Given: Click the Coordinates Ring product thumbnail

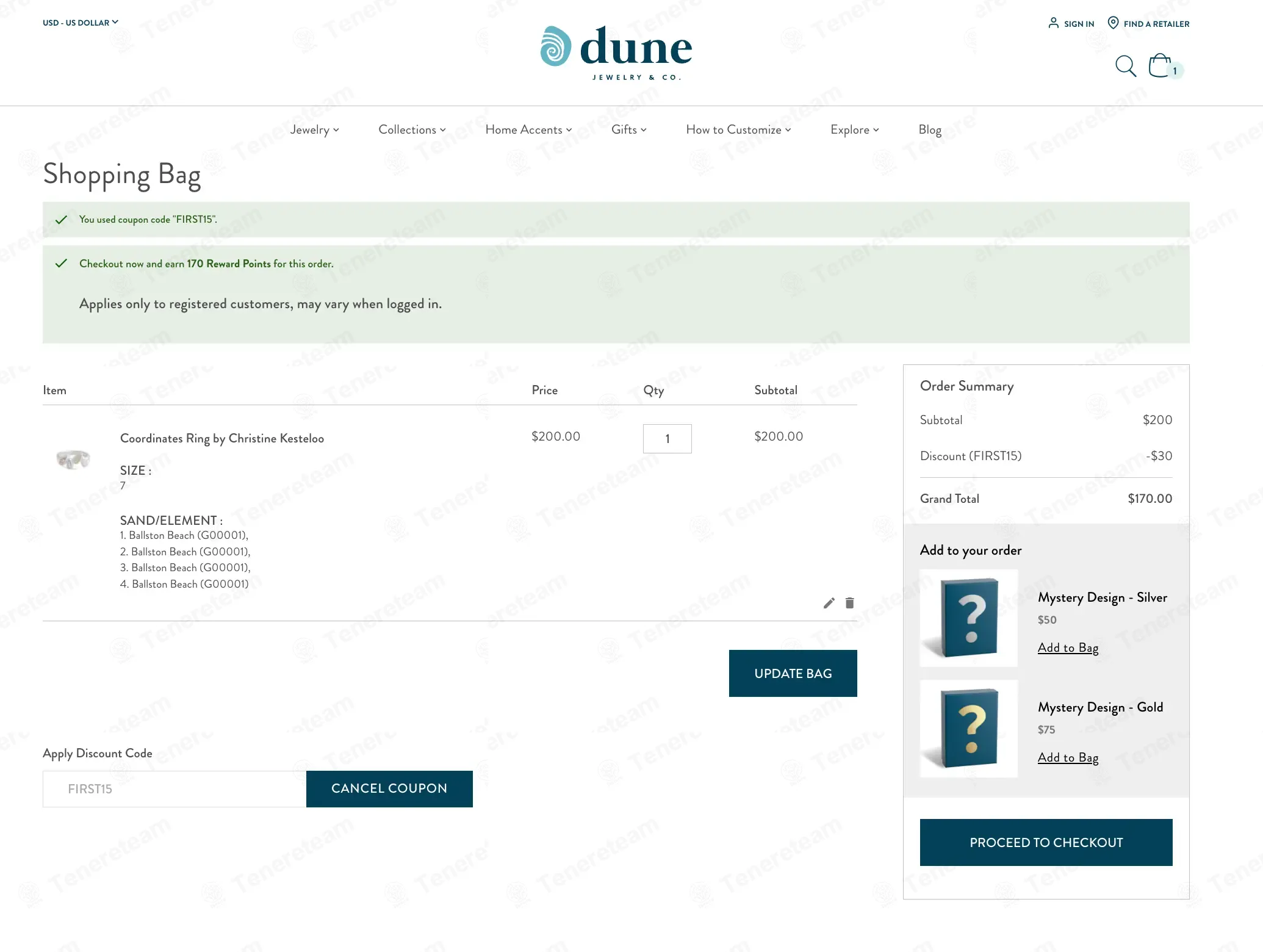Looking at the screenshot, I should point(73,459).
